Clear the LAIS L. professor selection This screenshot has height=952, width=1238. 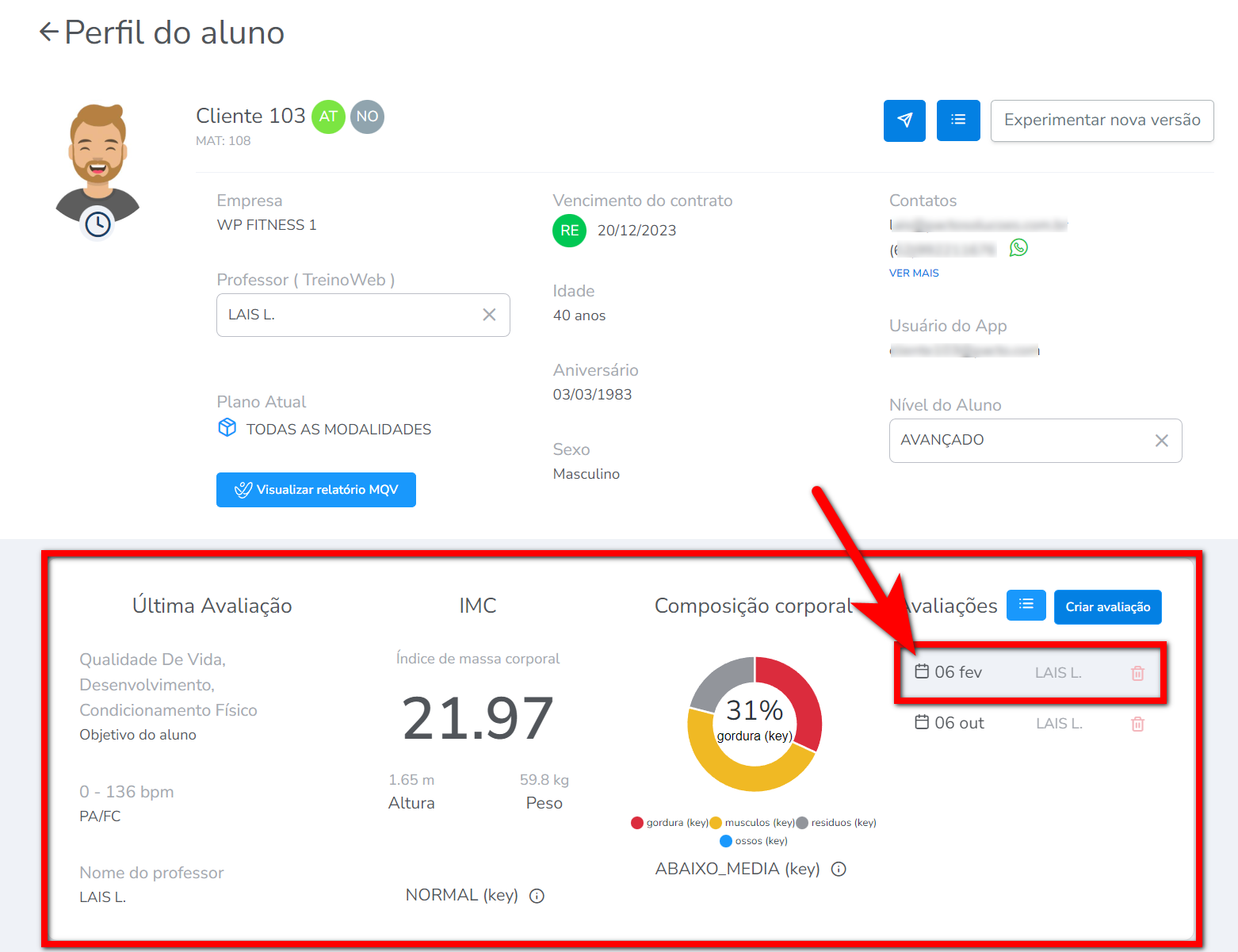pos(489,315)
